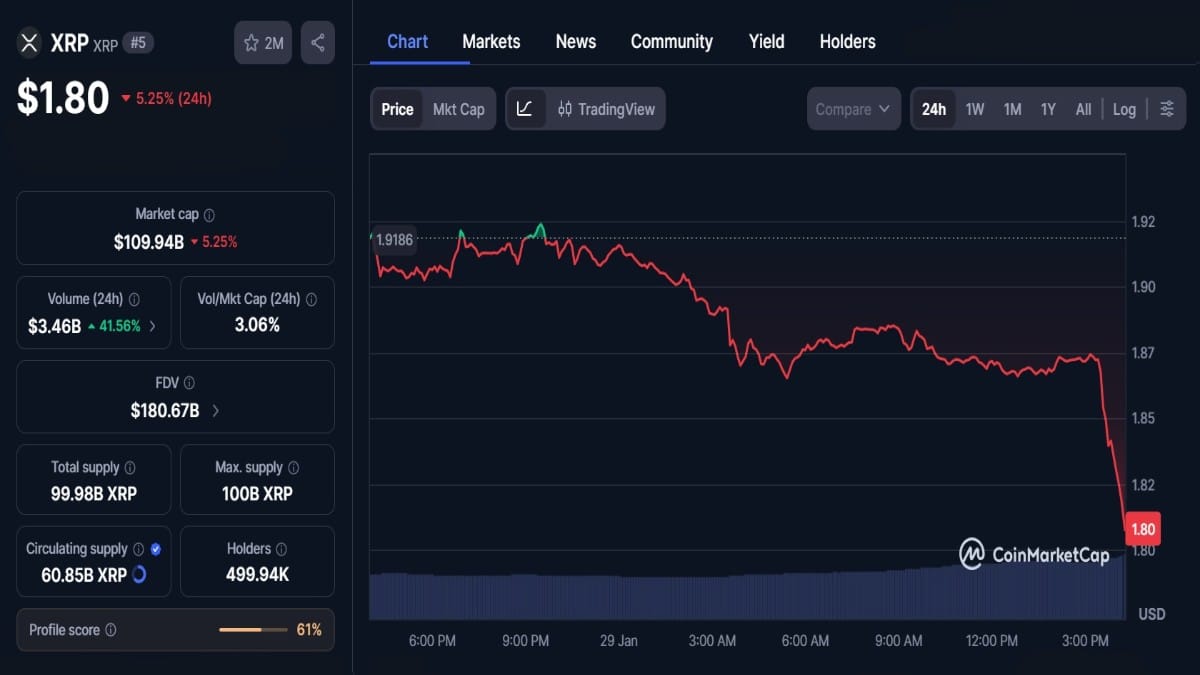Share XRP page via share icon

coord(318,43)
